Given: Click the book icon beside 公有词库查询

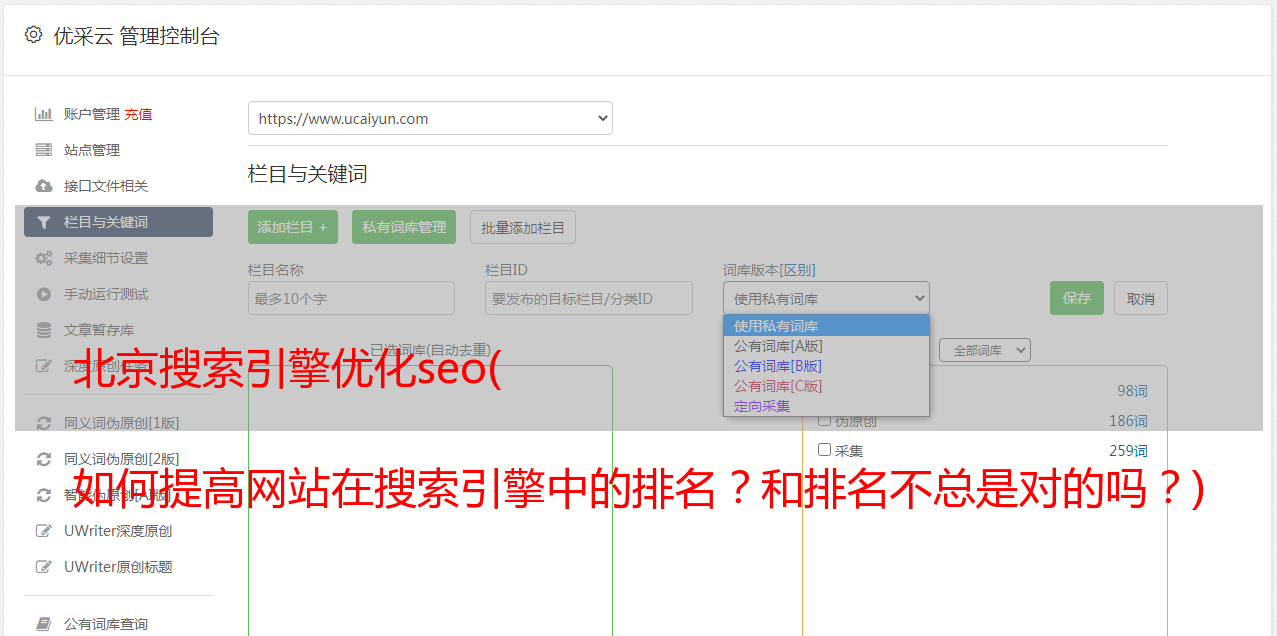Looking at the screenshot, I should pos(43,624).
